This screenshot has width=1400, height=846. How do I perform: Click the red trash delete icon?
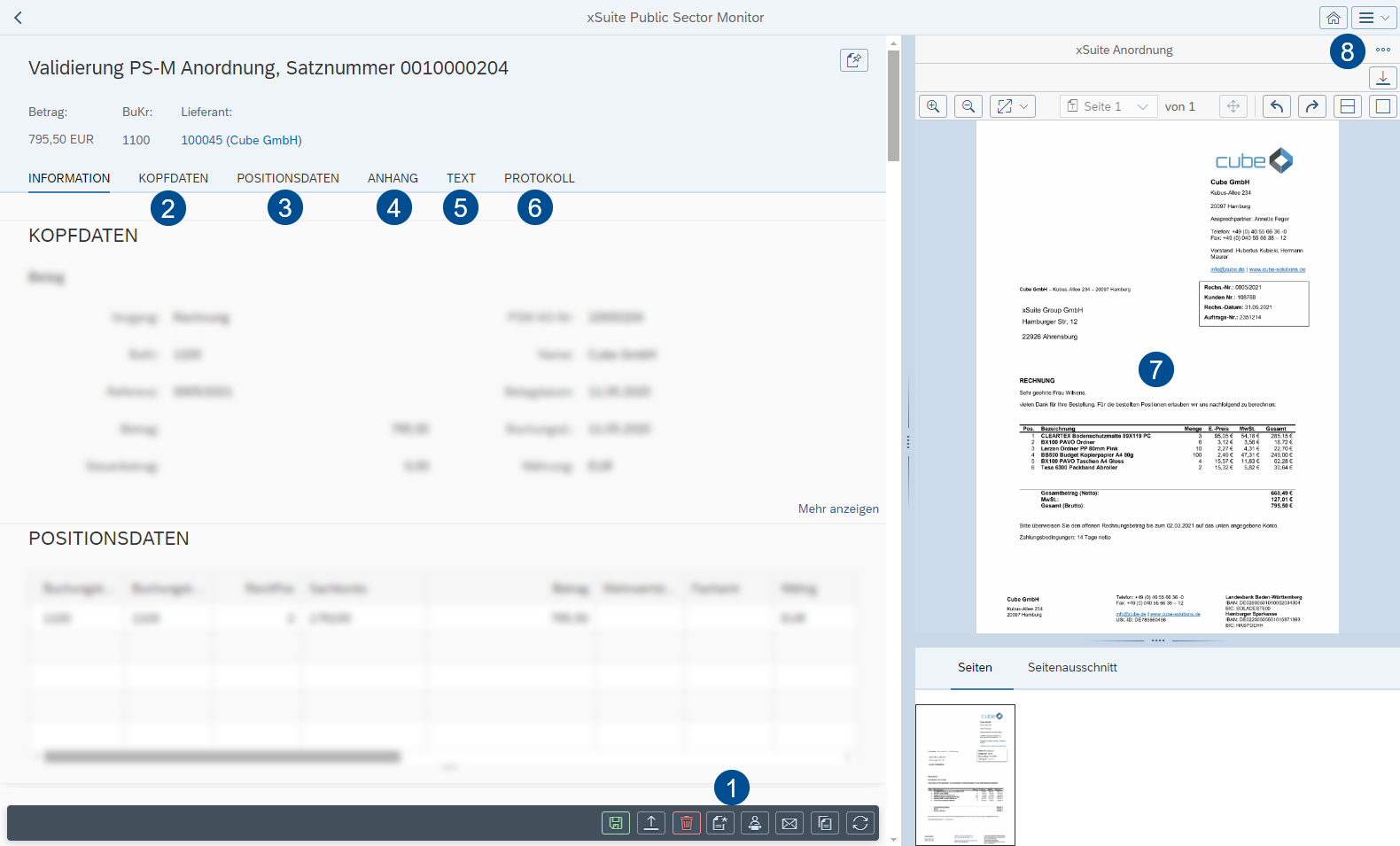click(x=686, y=823)
